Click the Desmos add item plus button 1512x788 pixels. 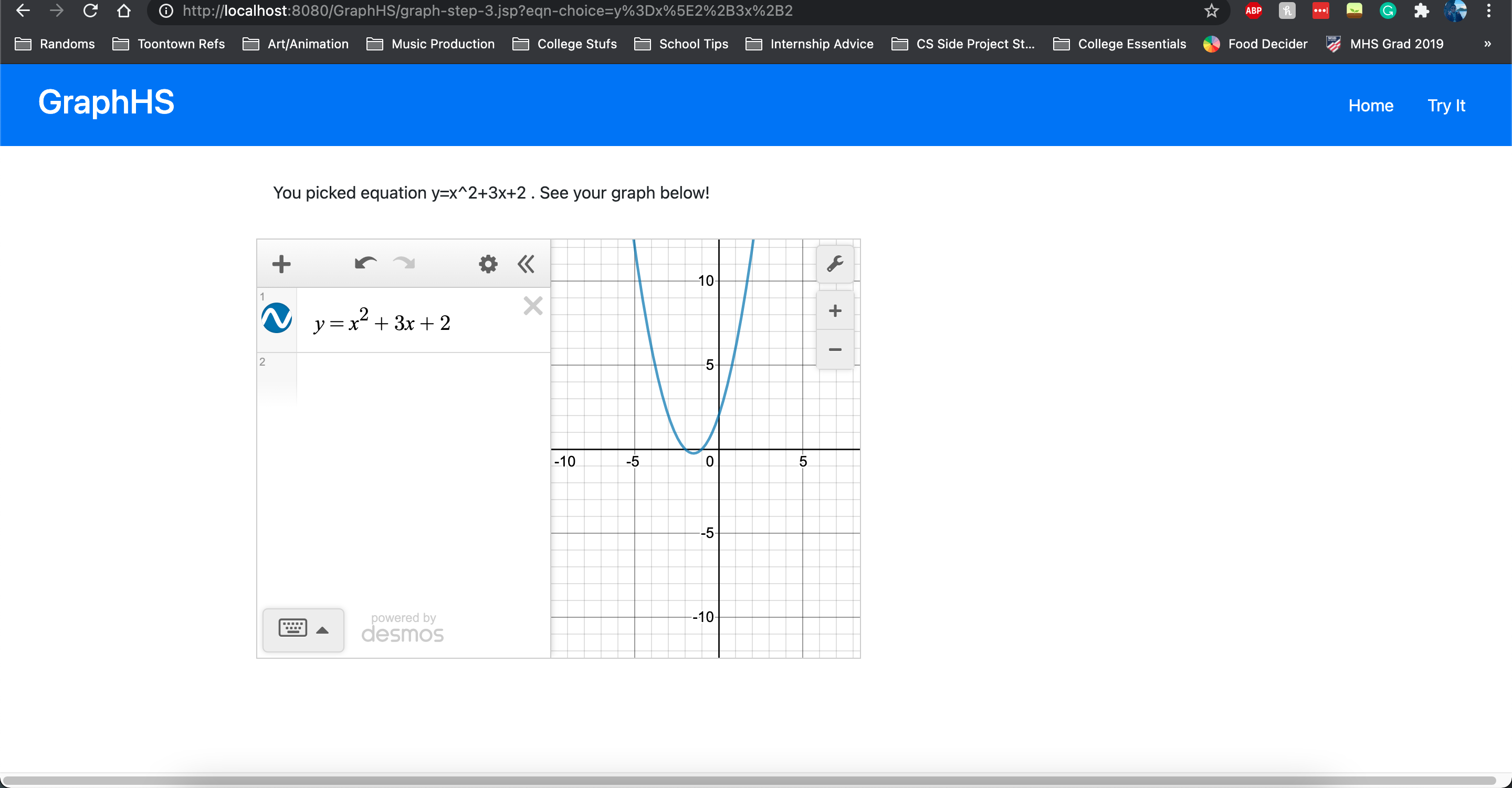(x=281, y=264)
